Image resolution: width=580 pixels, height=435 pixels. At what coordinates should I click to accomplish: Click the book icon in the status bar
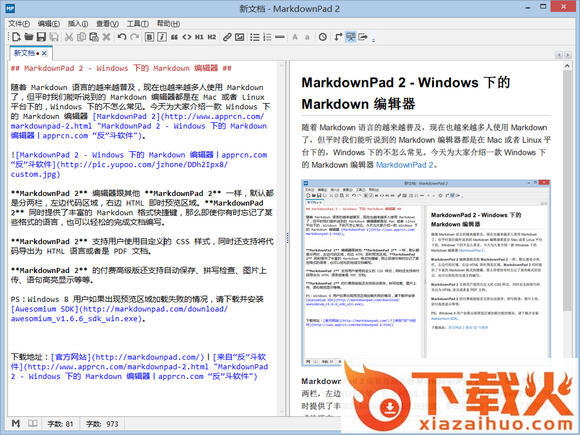tap(33, 423)
